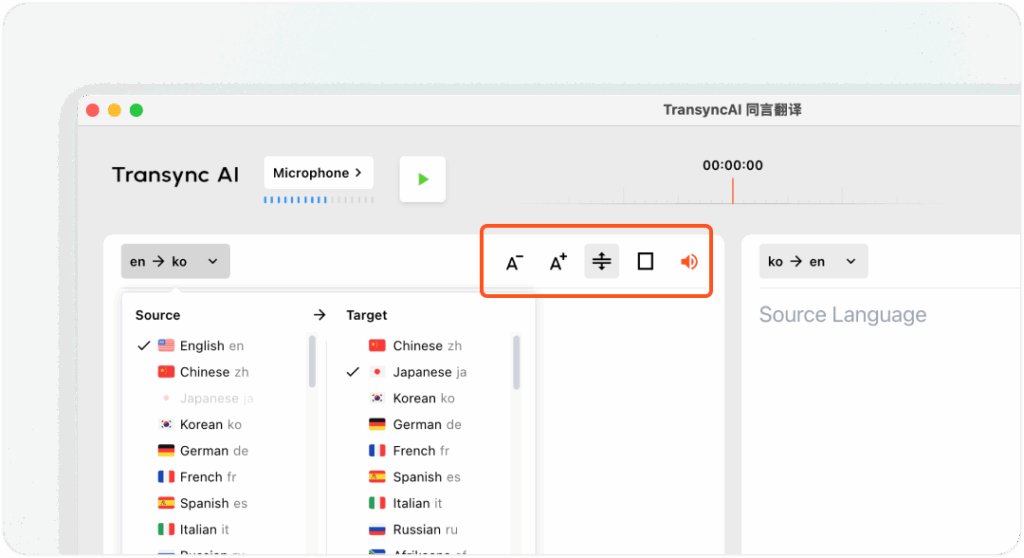
Task: Pick German de from Source list
Action: 213,451
